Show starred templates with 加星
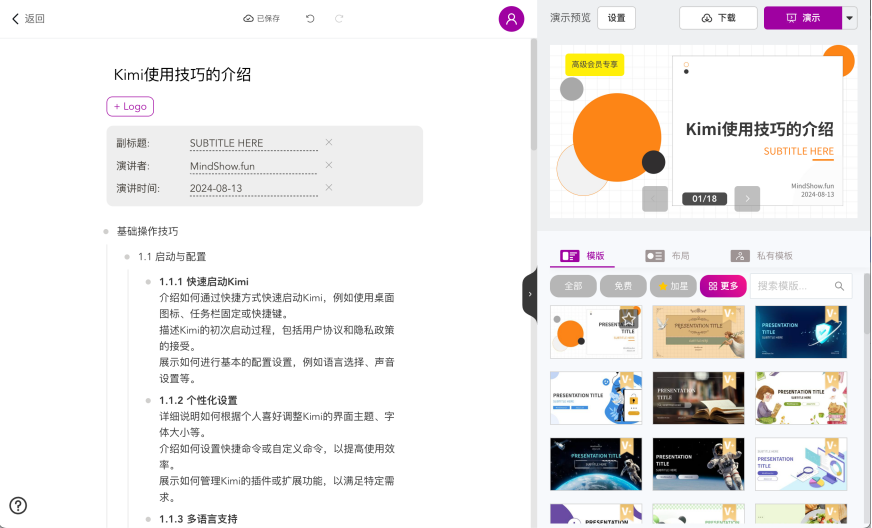 pos(673,286)
